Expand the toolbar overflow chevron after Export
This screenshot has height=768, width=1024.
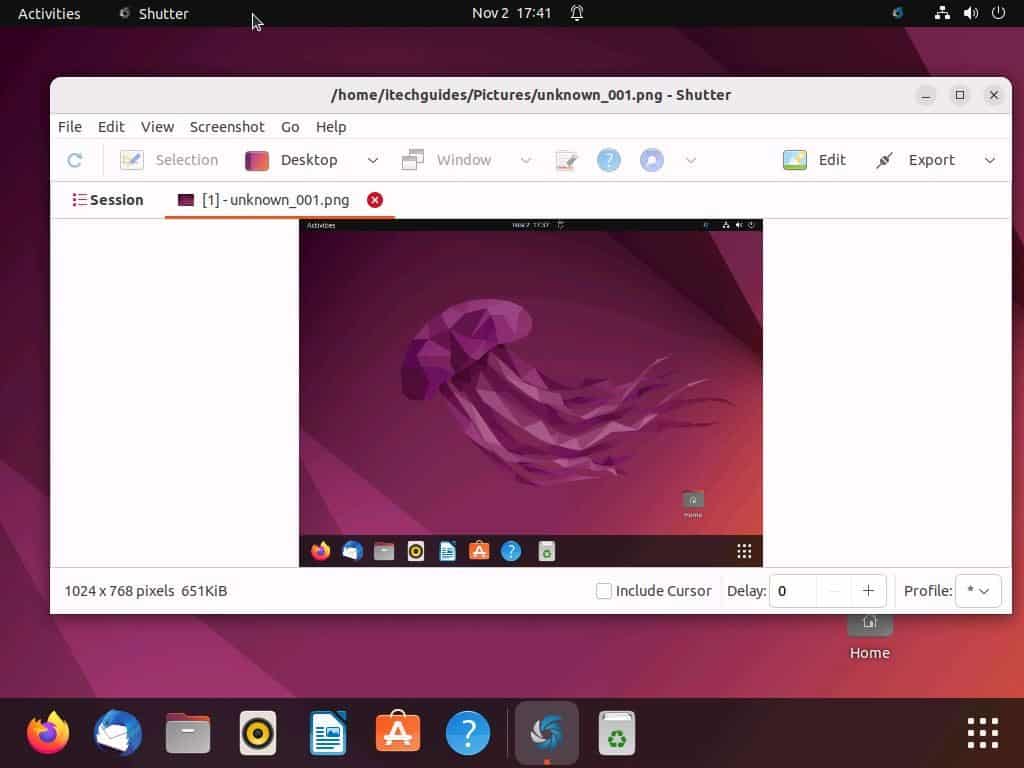[990, 160]
